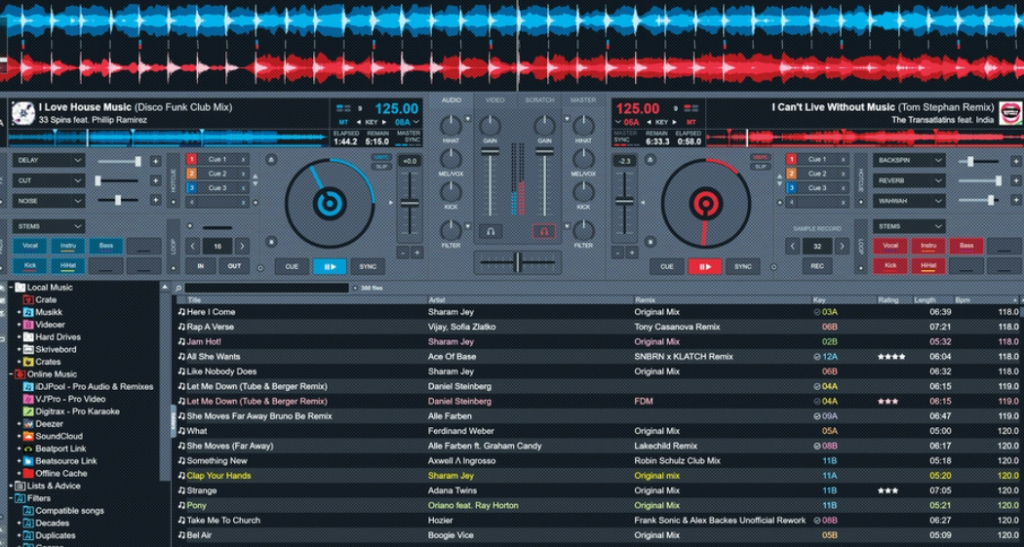Image resolution: width=1024 pixels, height=547 pixels.
Task: Switch mixer to the MASTER tab
Action: tap(583, 101)
